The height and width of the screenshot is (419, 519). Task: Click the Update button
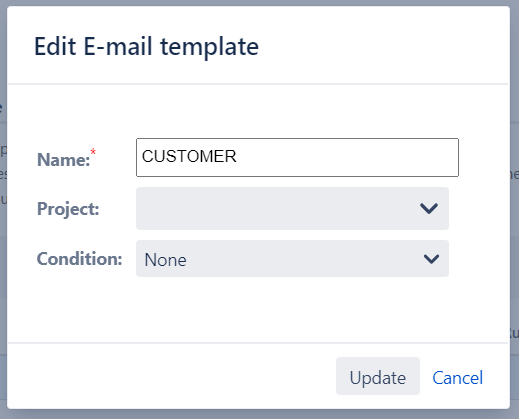378,376
